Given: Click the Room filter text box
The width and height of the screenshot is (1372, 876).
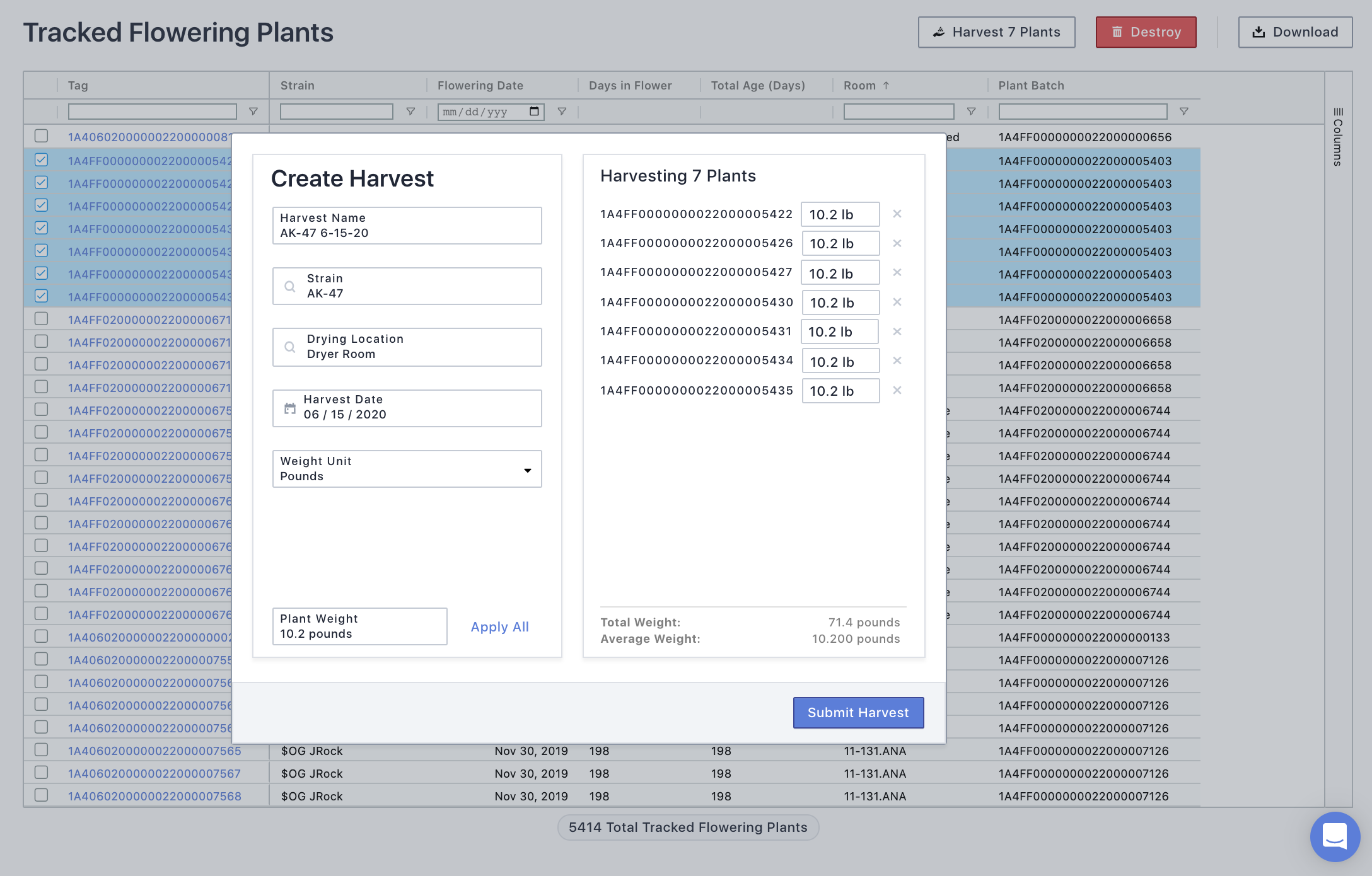Looking at the screenshot, I should (899, 112).
